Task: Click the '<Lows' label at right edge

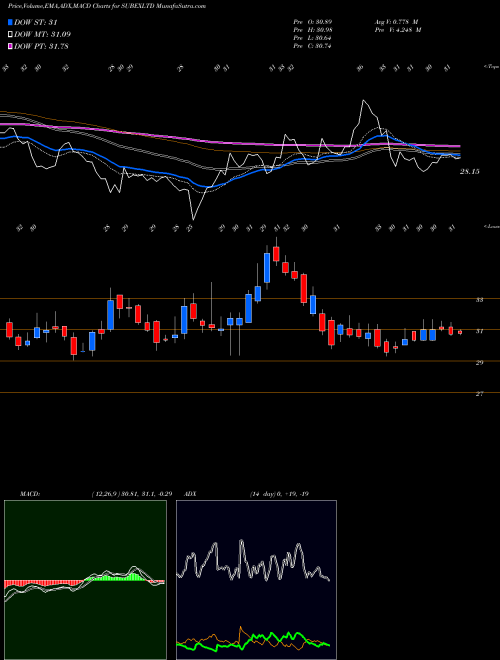Action: pyautogui.click(x=492, y=227)
